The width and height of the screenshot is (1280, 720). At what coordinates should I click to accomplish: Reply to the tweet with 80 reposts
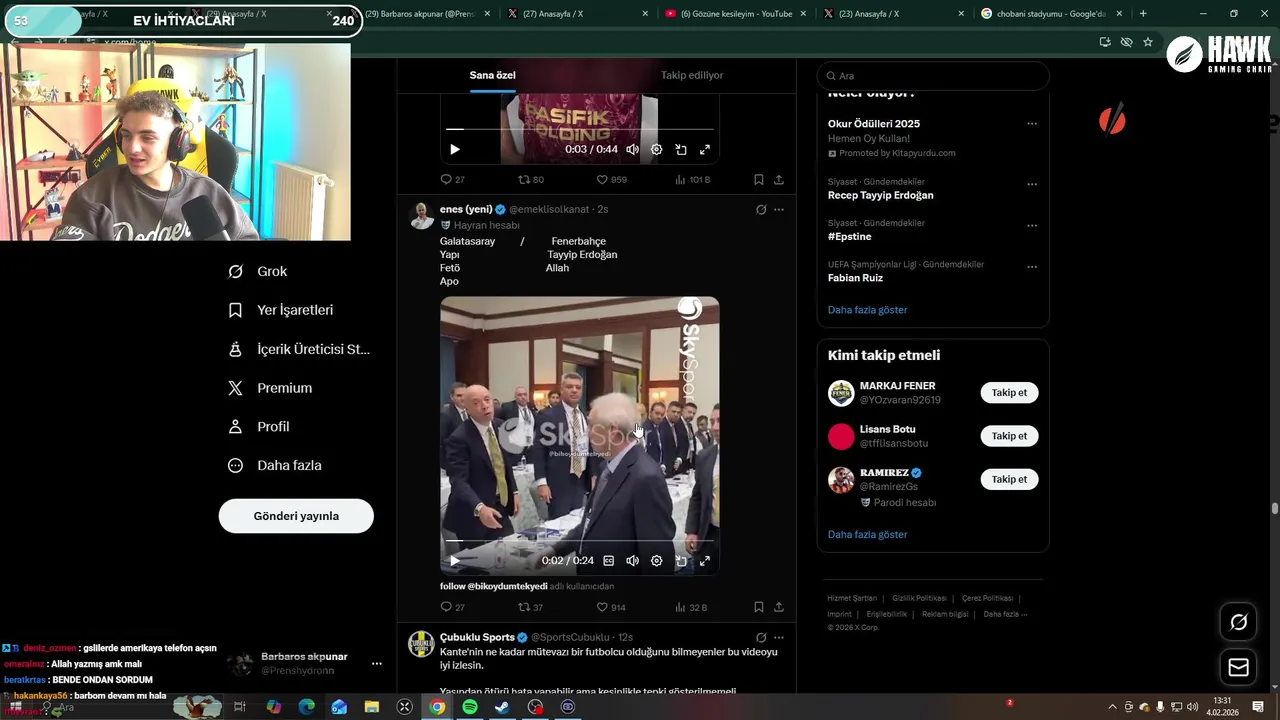pyautogui.click(x=452, y=180)
